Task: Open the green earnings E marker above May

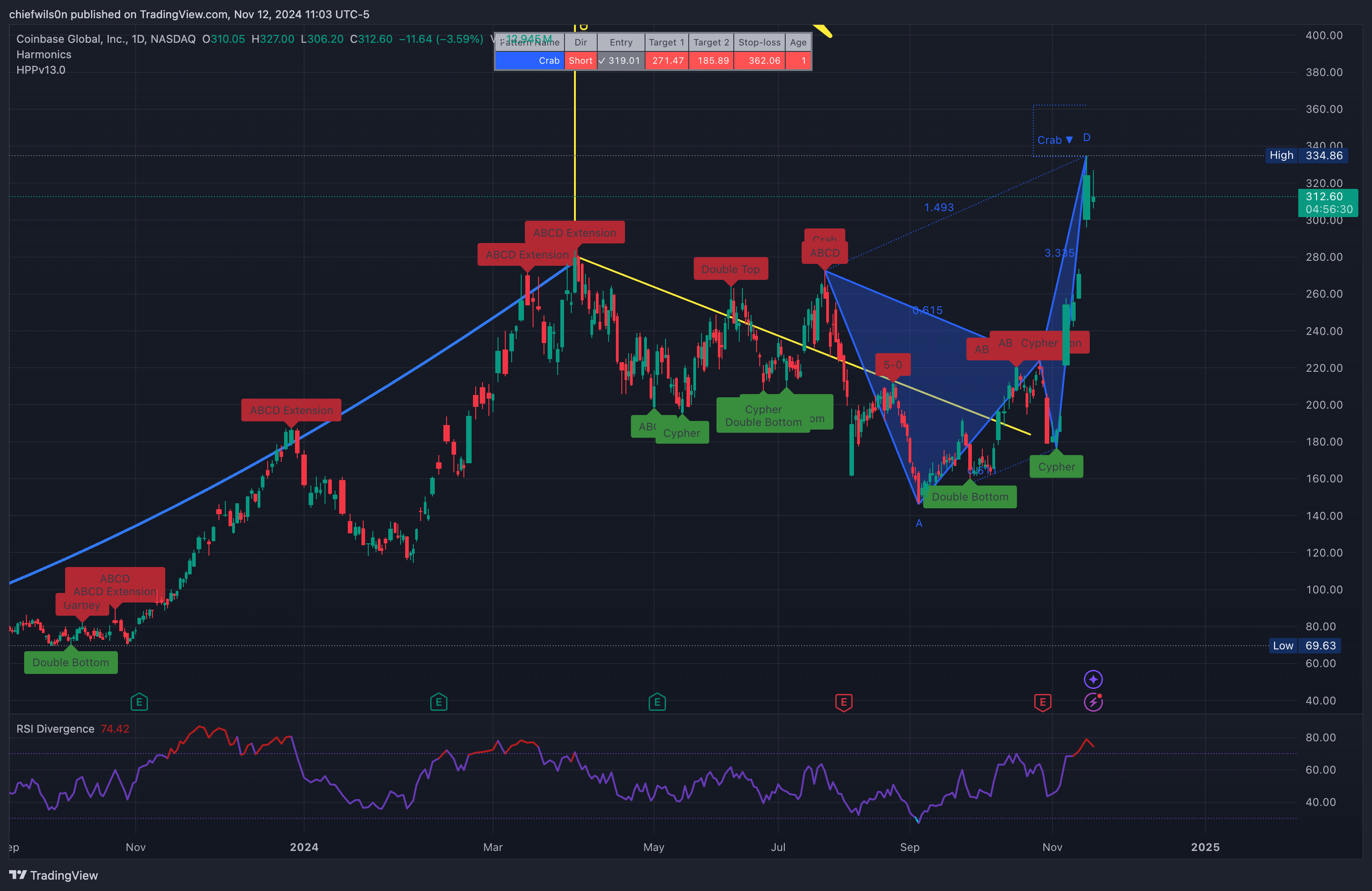Action: (657, 702)
